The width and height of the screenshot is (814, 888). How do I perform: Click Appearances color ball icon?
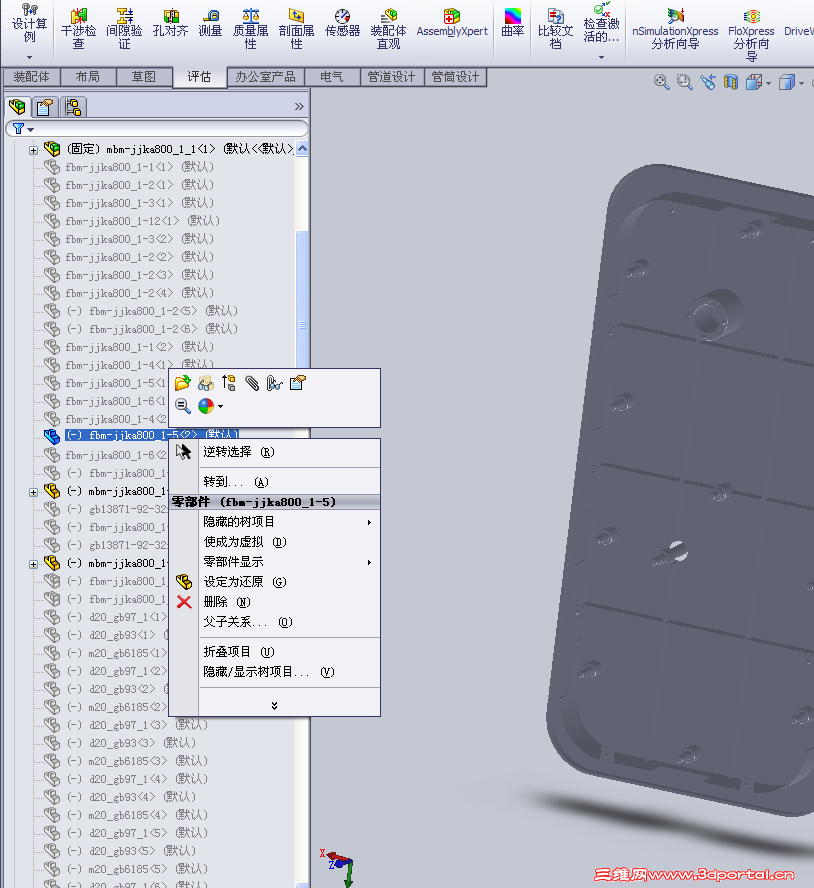(x=206, y=406)
